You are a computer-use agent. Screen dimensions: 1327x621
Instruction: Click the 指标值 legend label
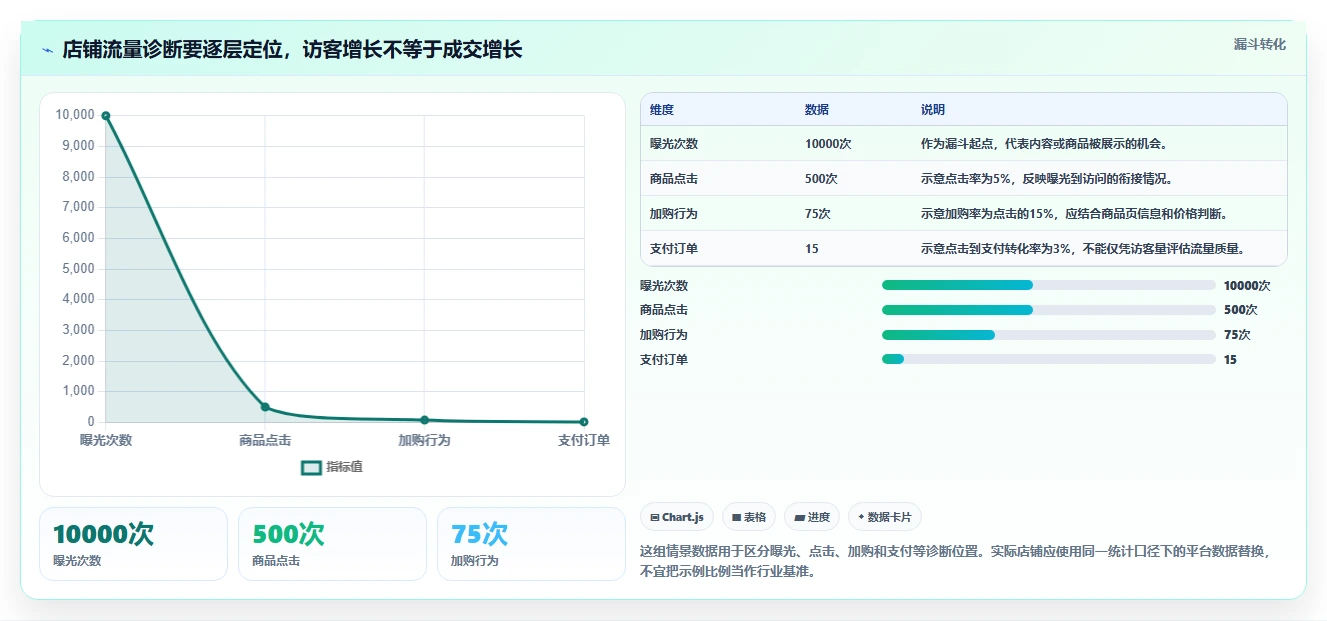[x=345, y=467]
